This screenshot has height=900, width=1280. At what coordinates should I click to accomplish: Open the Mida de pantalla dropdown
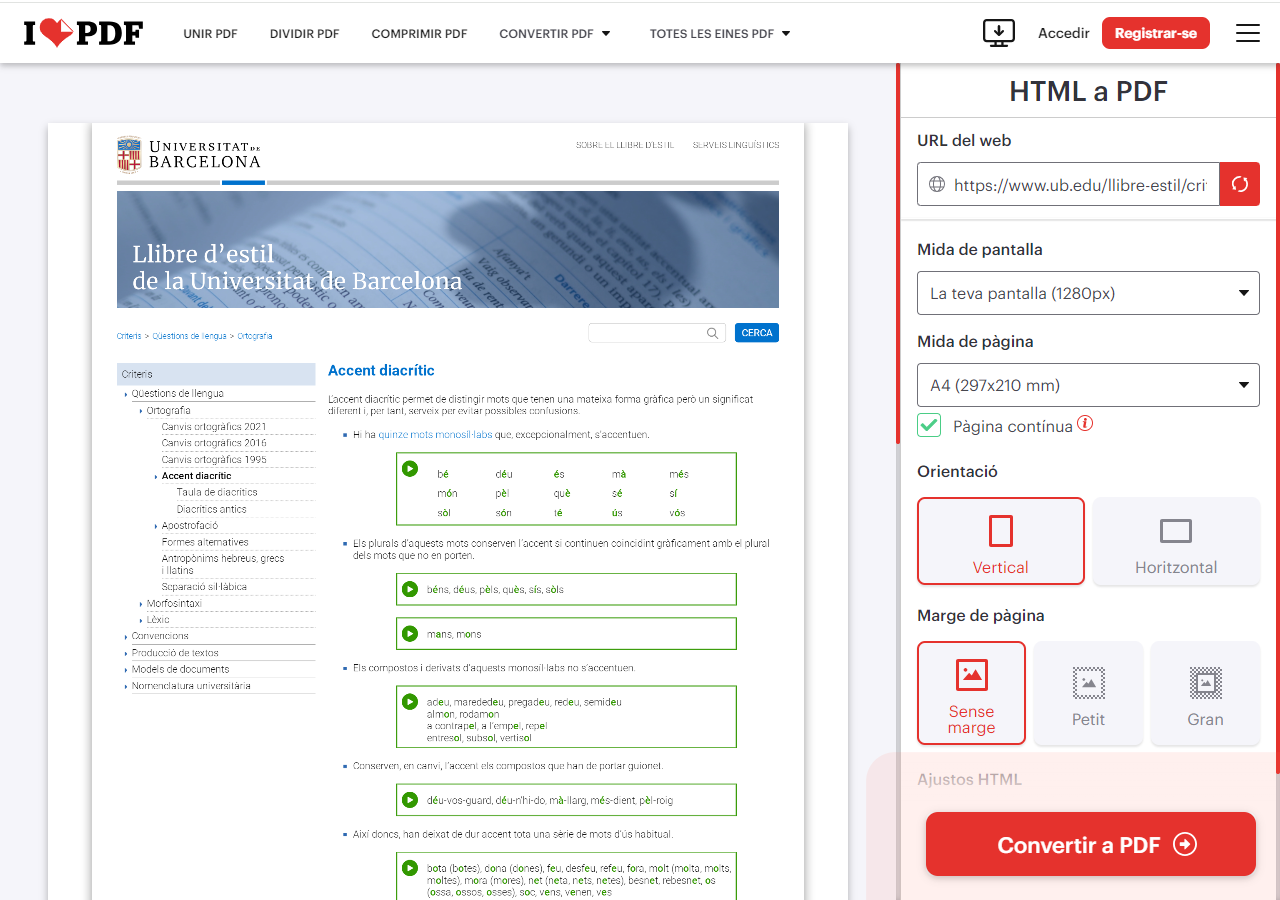click(1087, 293)
